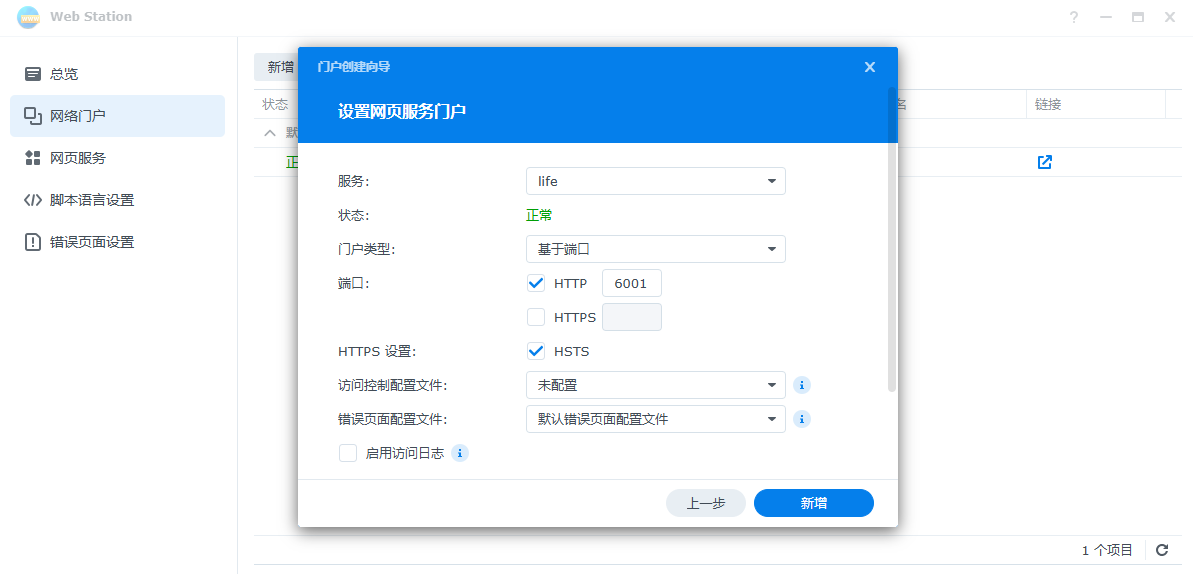Viewport: 1193px width, 574px height.
Task: Close the portal creation wizard dialog
Action: (869, 67)
